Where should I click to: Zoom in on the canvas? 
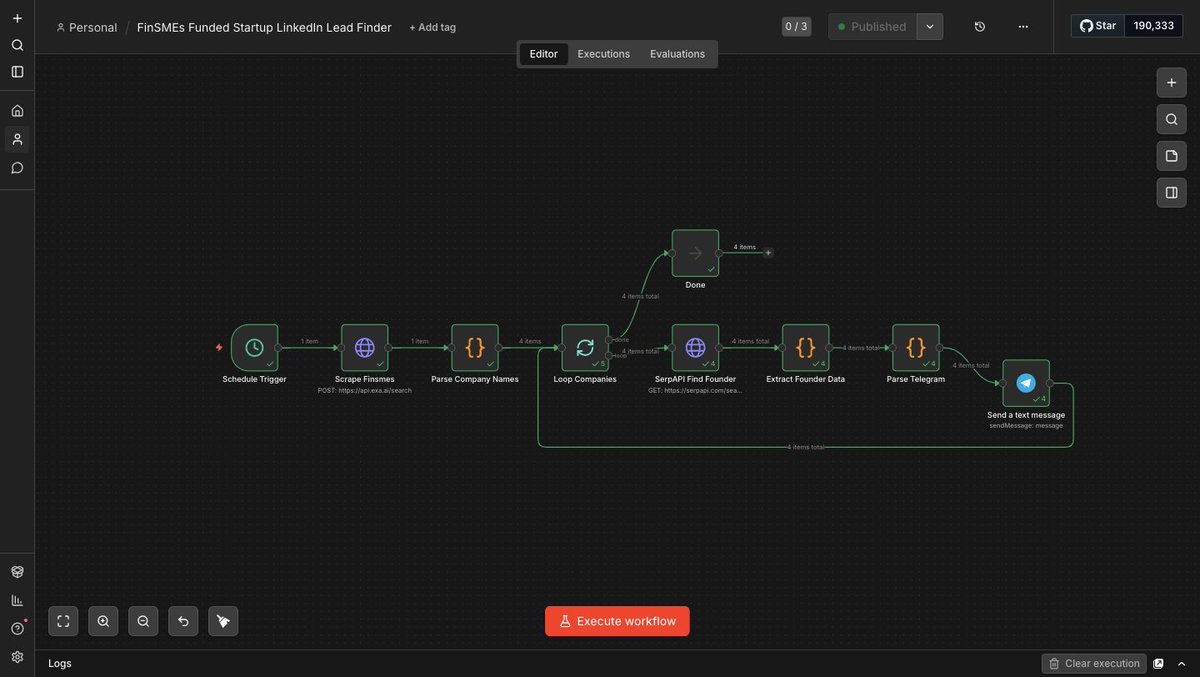point(103,621)
